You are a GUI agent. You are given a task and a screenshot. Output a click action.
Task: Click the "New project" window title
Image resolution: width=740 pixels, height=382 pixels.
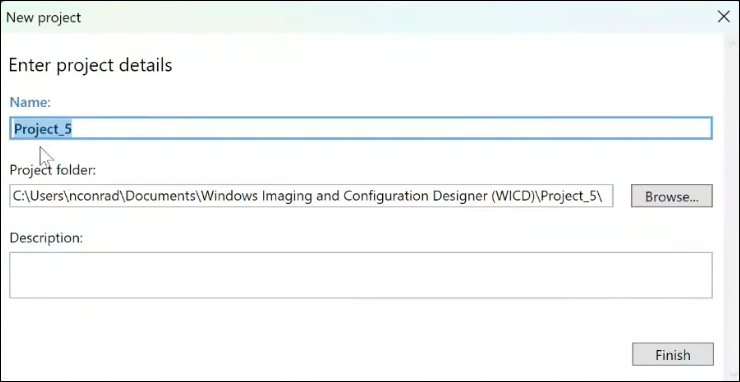(43, 17)
